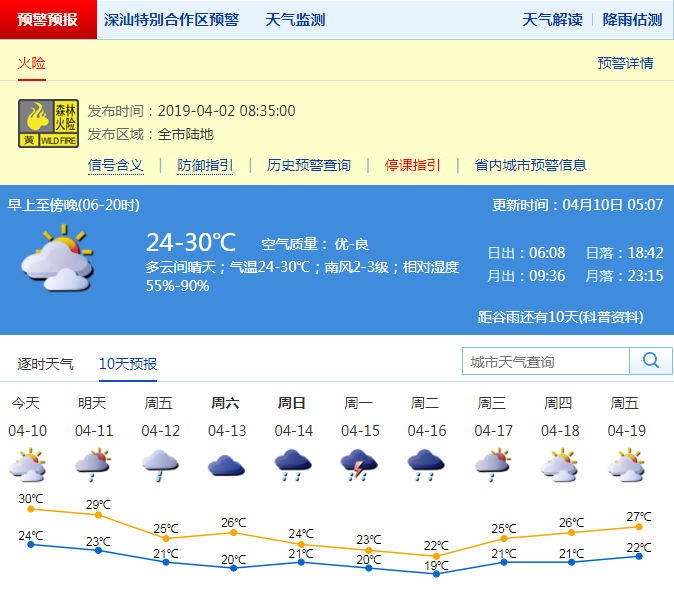
Task: Click the 城市天气查询 search field
Action: 546,361
